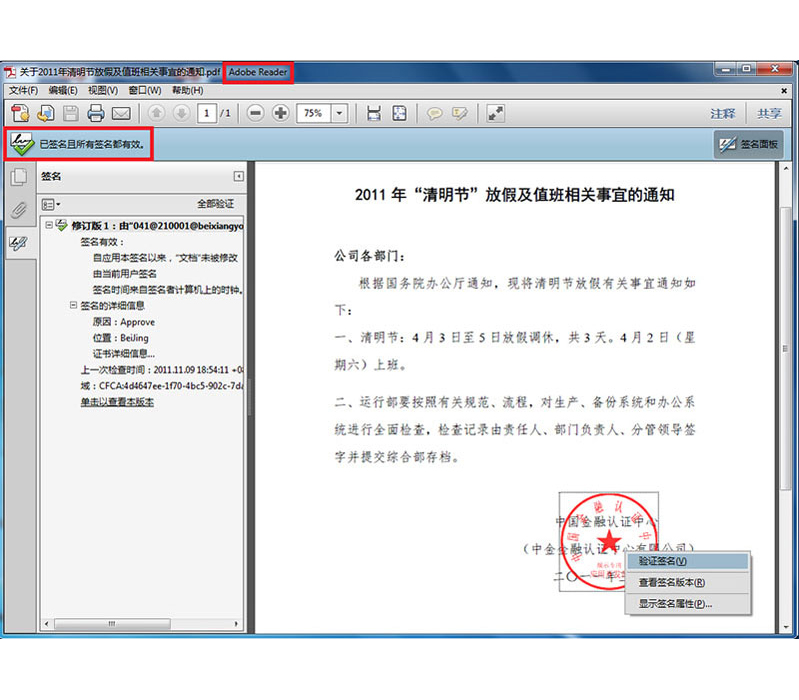Open the attachments paperclip panel
This screenshot has width=799, height=700.
(x=18, y=210)
